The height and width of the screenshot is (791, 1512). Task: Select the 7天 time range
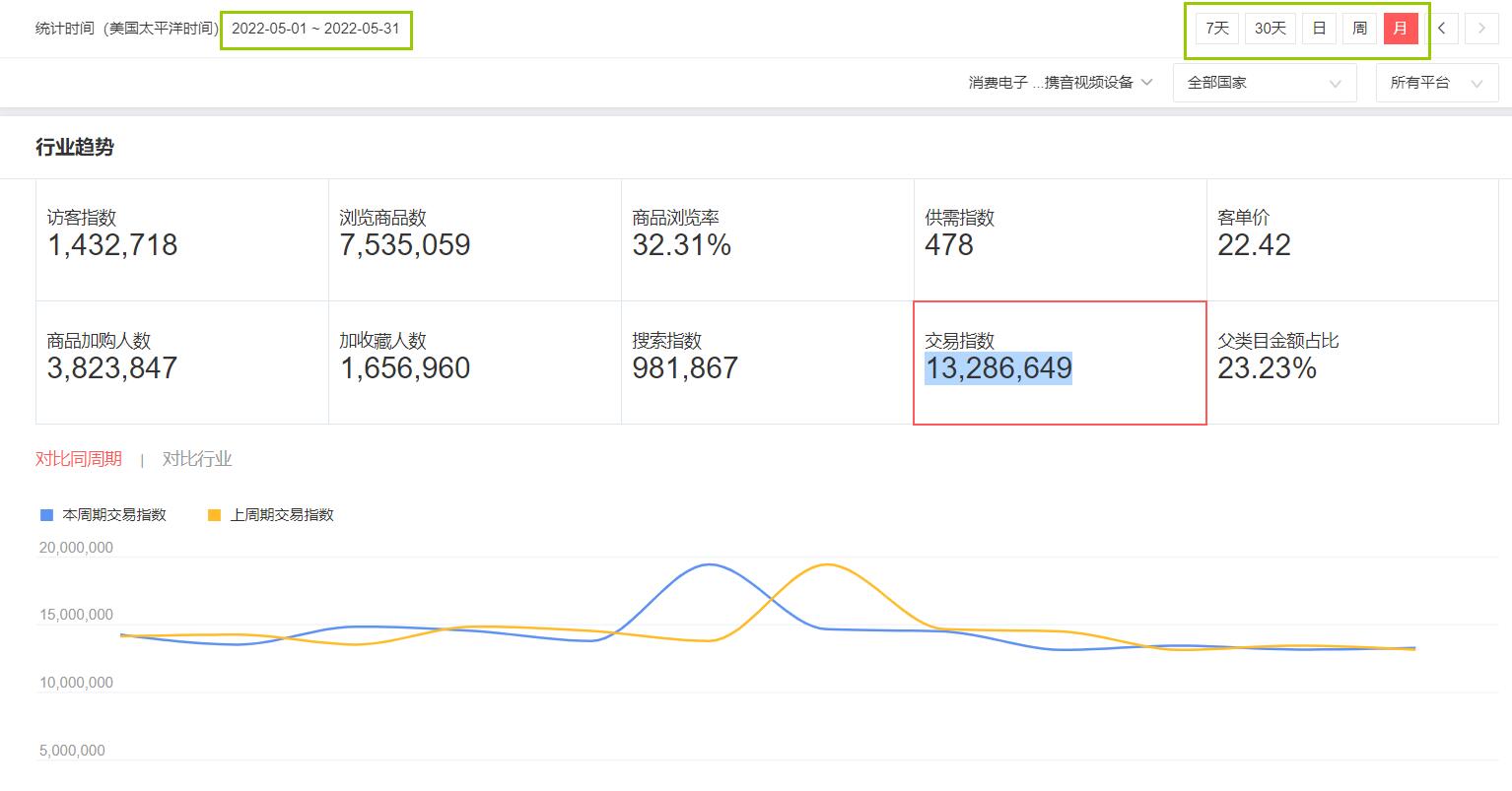click(1217, 29)
